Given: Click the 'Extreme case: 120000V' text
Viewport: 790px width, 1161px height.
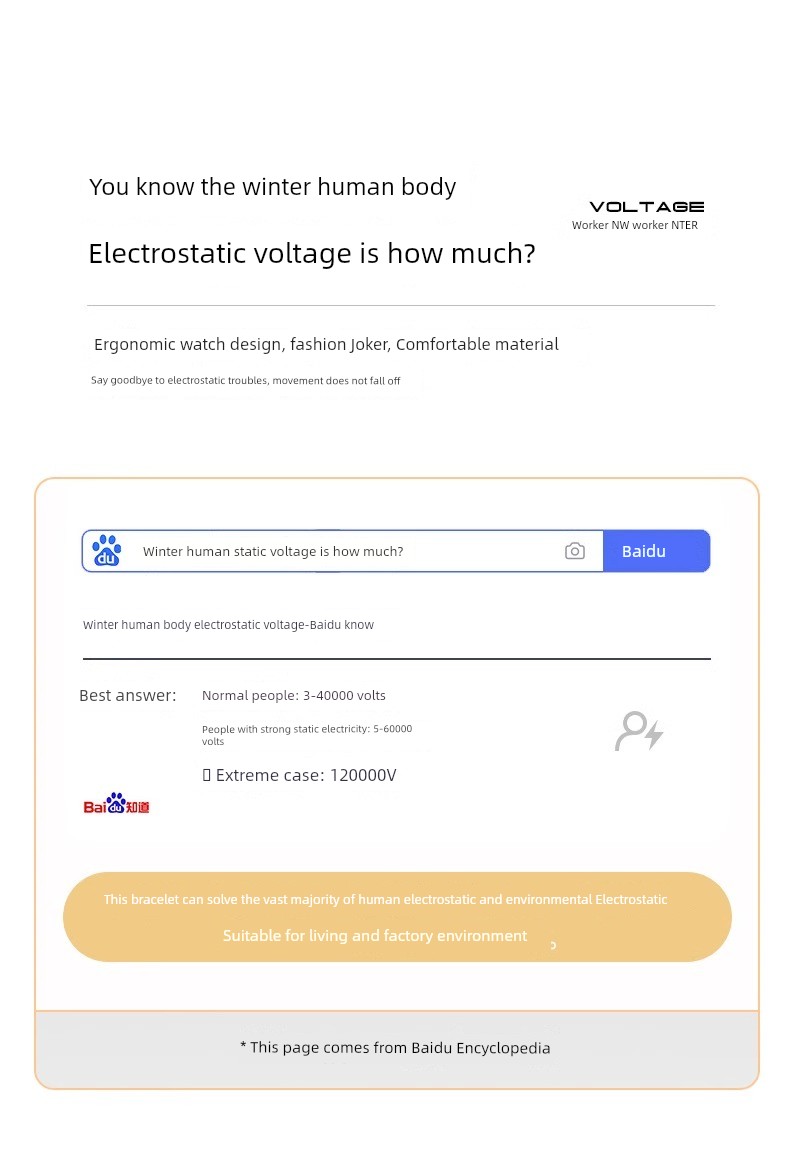Looking at the screenshot, I should click(x=306, y=775).
